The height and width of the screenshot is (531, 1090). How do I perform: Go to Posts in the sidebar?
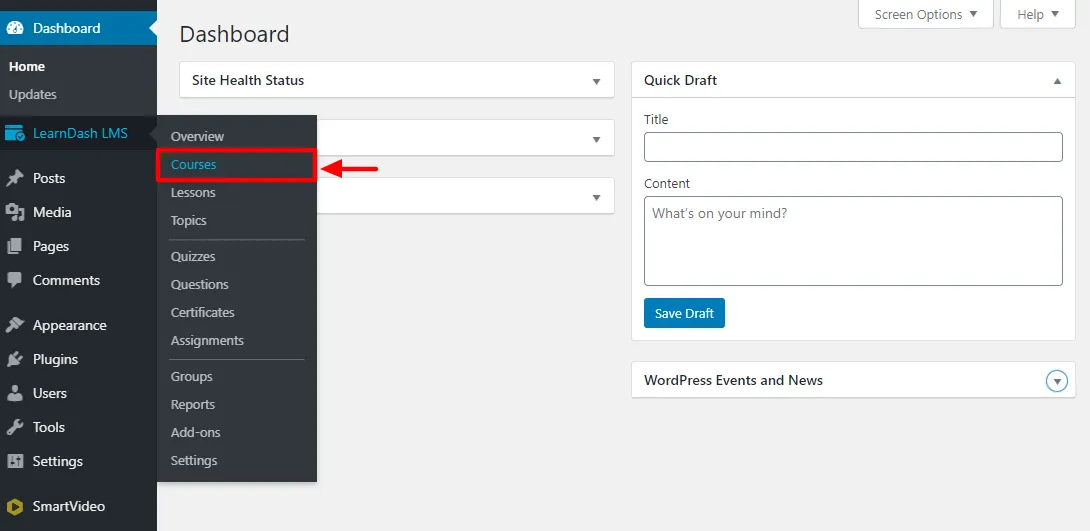(49, 179)
